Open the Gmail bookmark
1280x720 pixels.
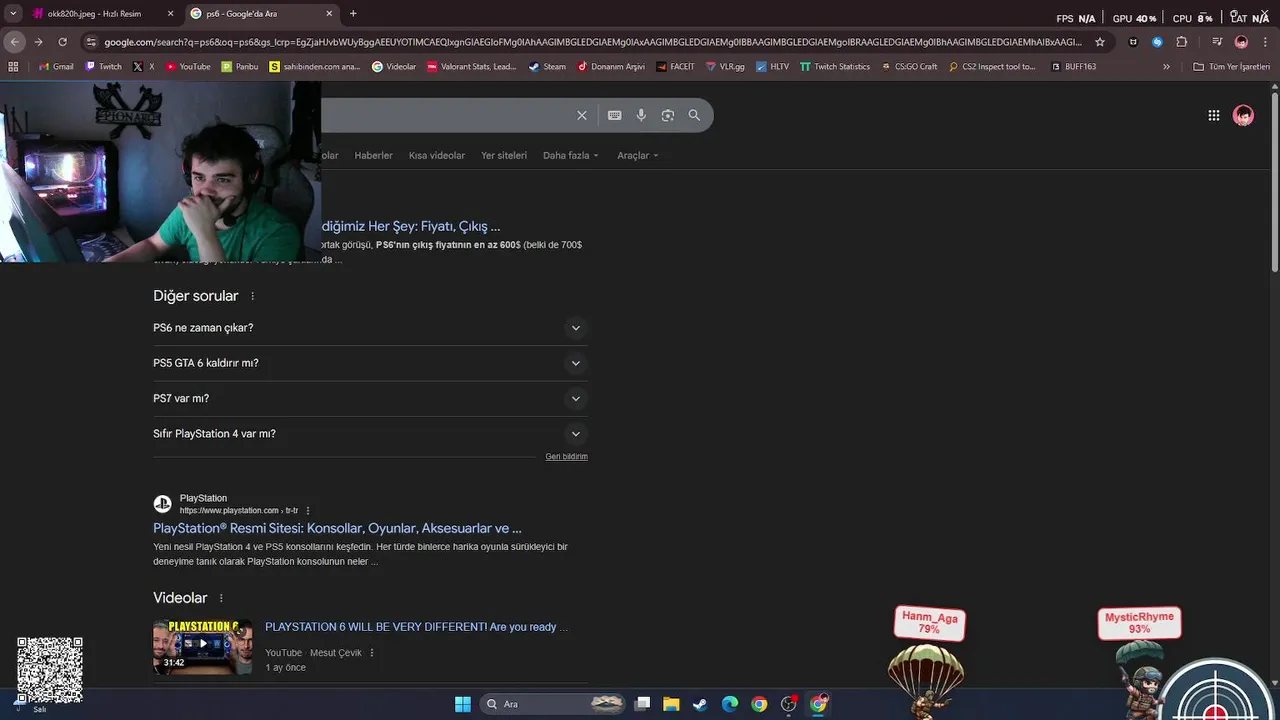(55, 67)
